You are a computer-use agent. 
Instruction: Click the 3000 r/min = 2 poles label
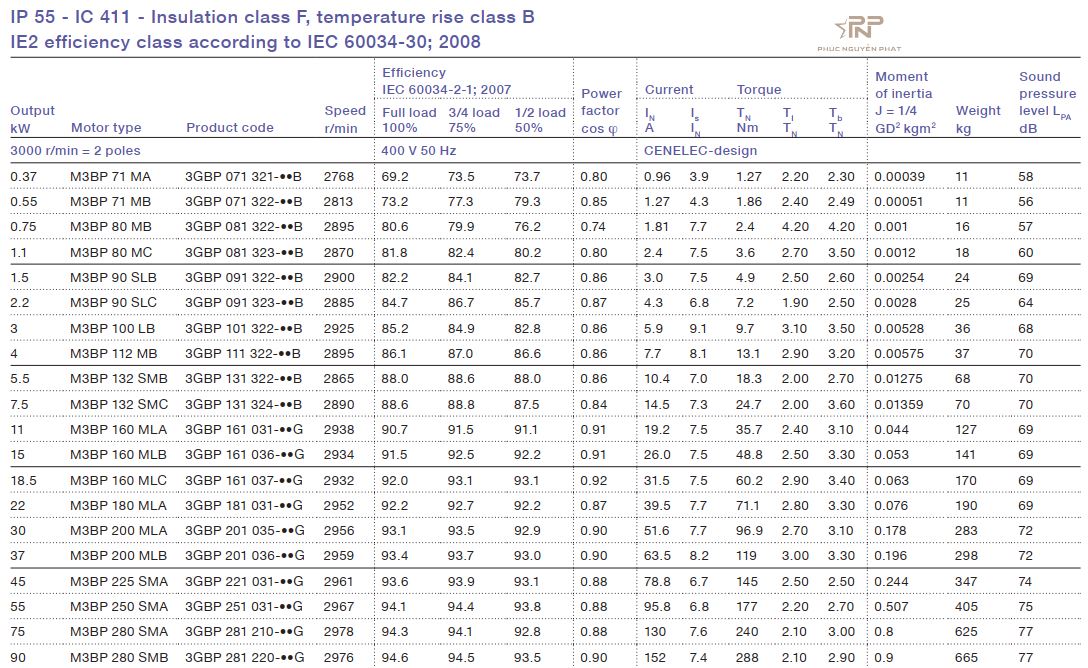(76, 151)
